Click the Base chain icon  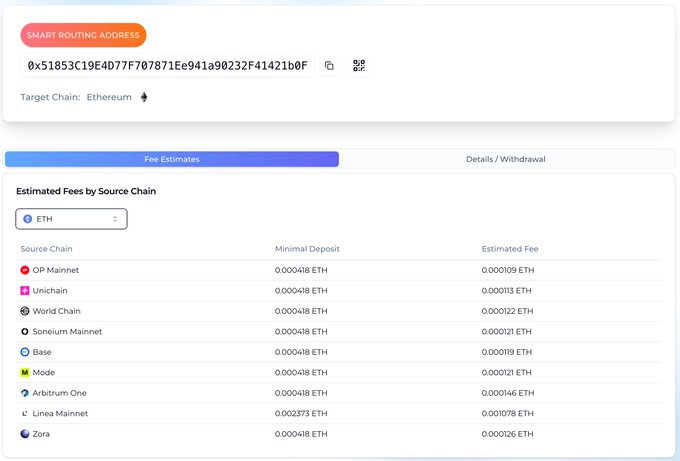coord(25,352)
